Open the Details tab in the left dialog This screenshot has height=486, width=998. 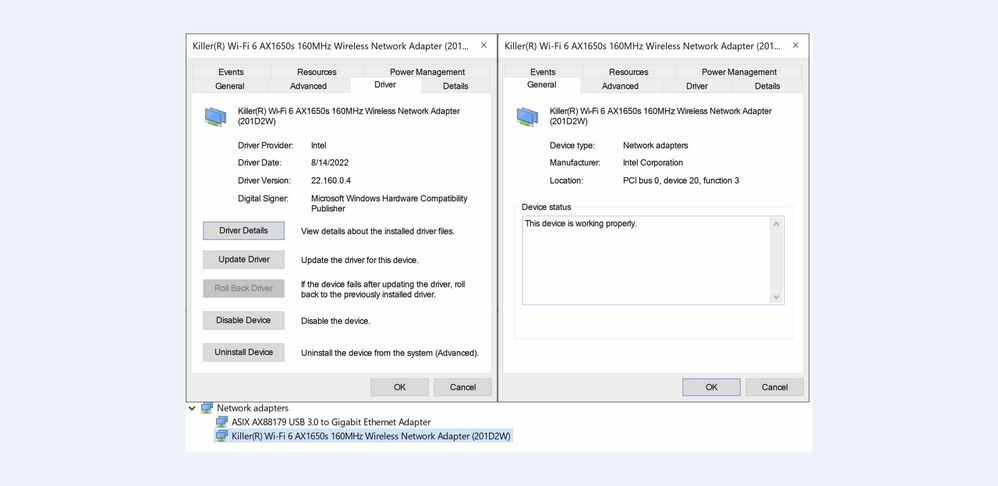coord(455,86)
